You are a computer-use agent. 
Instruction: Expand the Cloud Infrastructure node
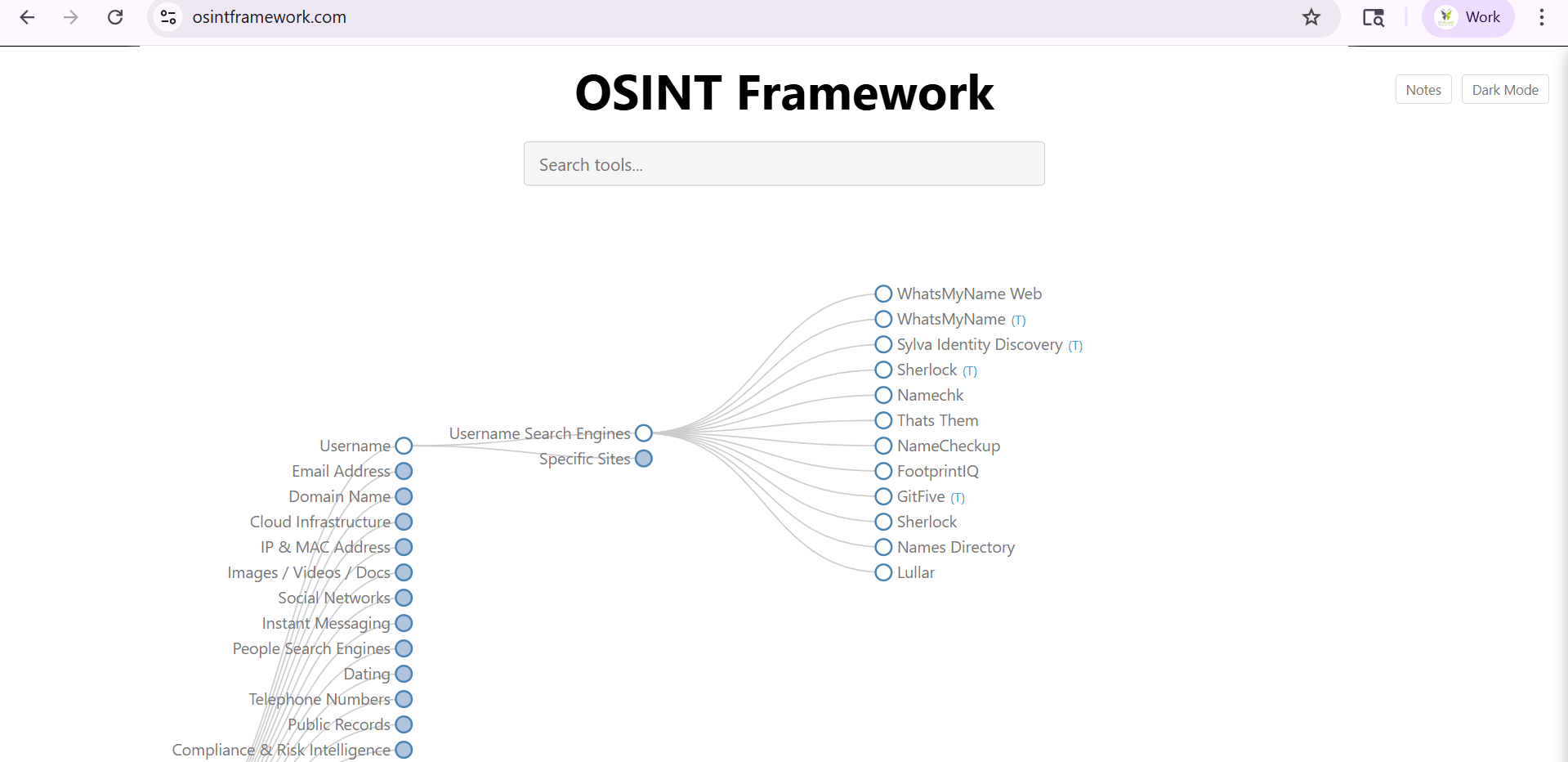[404, 522]
